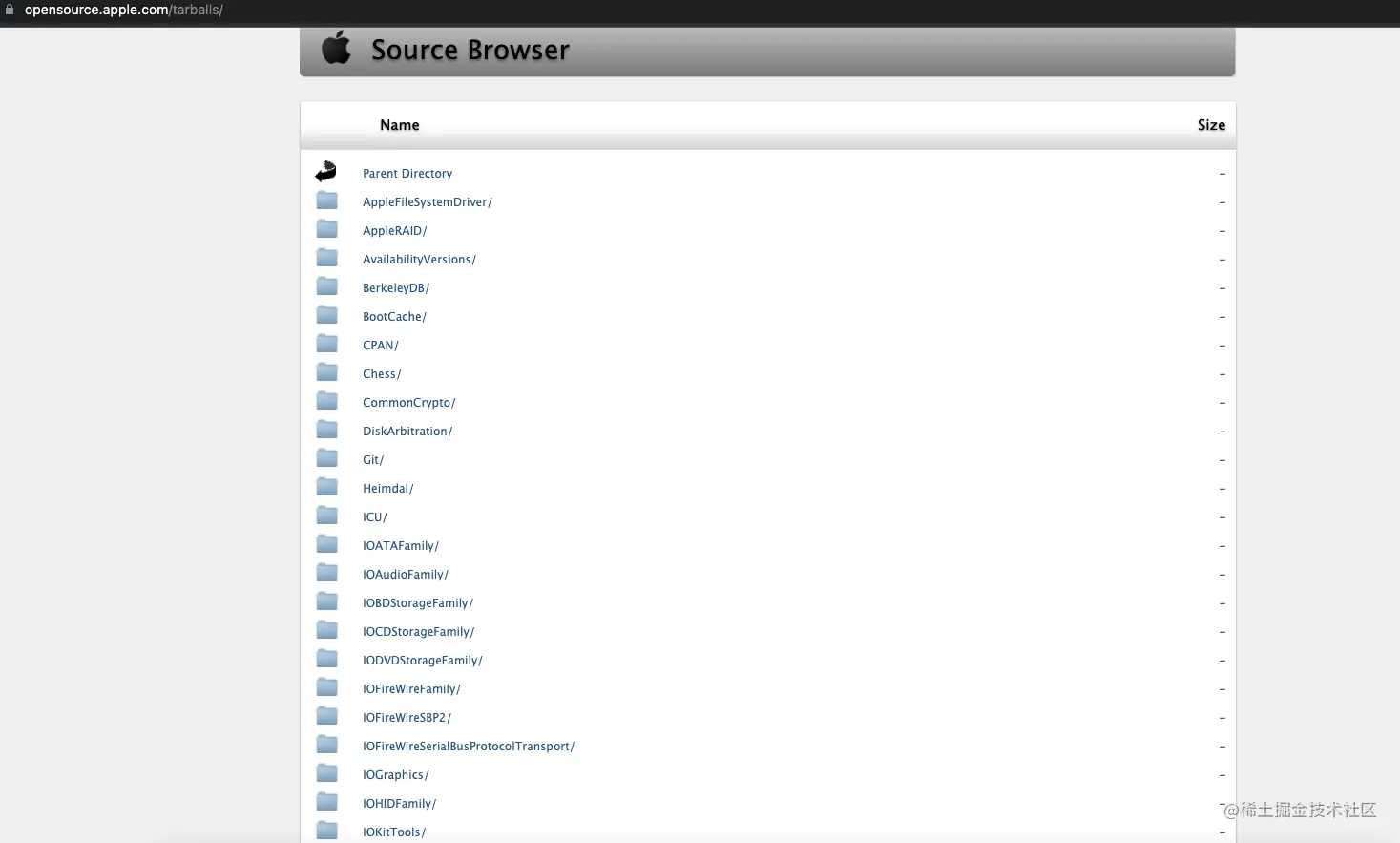Viewport: 1400px width, 843px height.
Task: Open the ICU/ link
Action: coord(375,517)
